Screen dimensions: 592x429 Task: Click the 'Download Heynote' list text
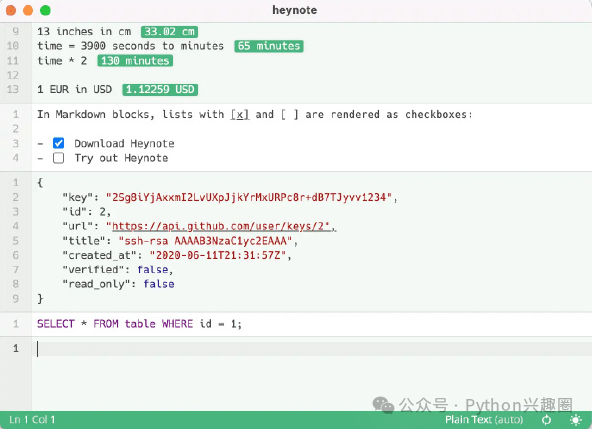124,144
